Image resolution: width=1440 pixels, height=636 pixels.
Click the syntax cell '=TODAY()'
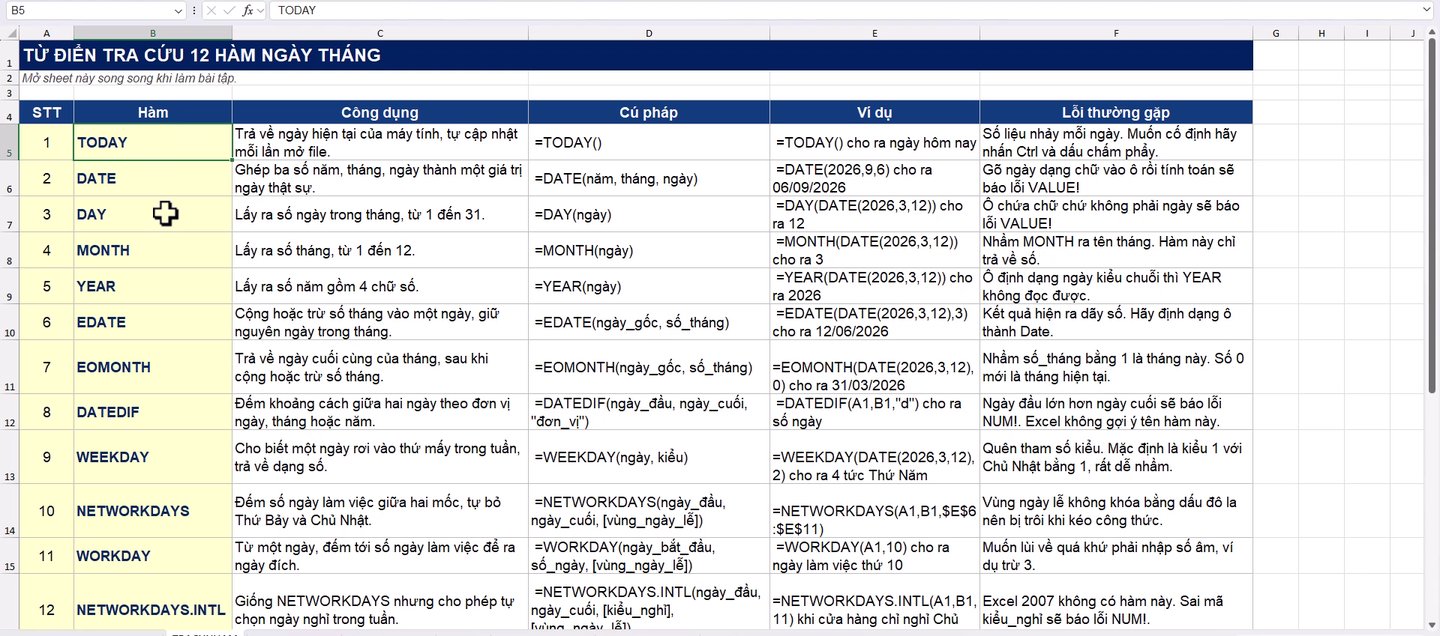[x=649, y=142]
